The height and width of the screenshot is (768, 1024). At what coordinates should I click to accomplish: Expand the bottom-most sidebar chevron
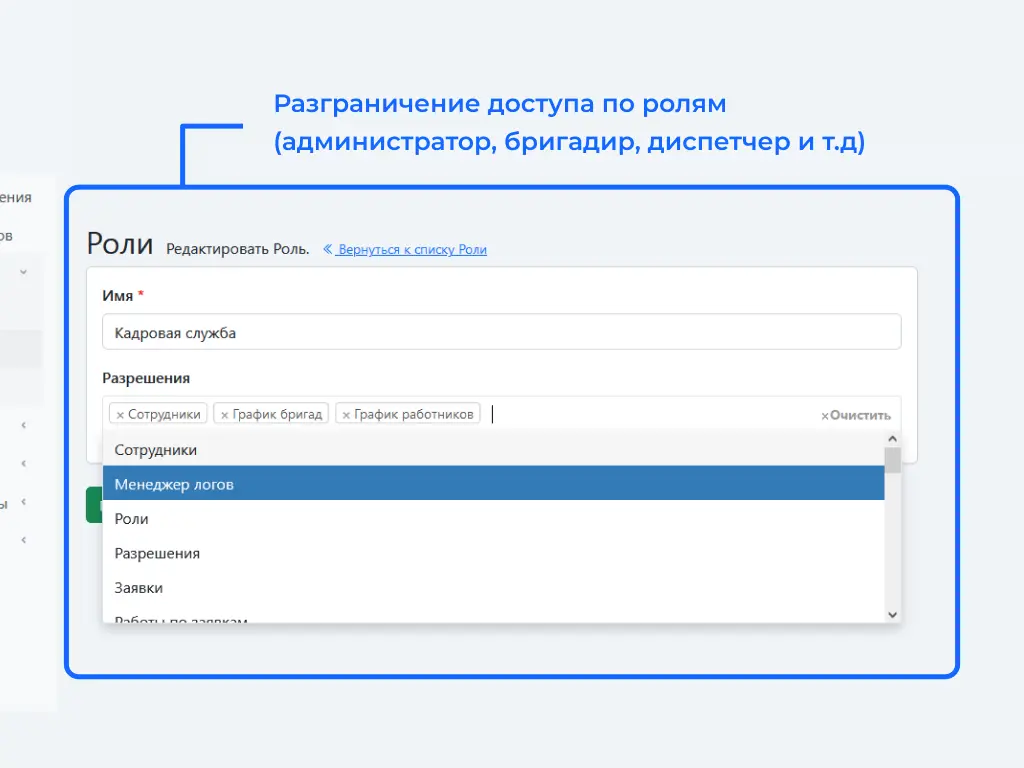(x=23, y=540)
